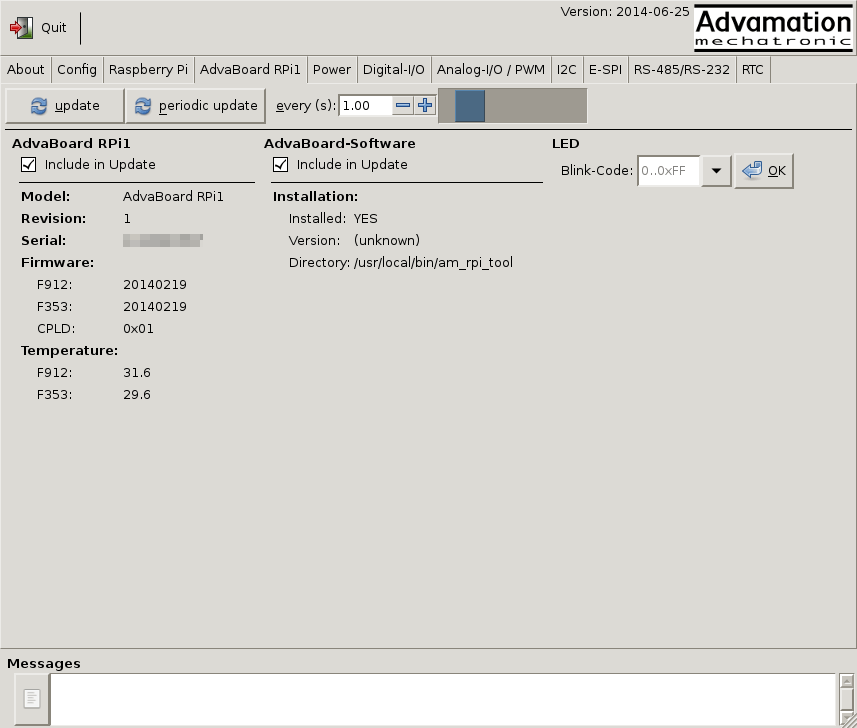Click inside the Messages text area
Image resolution: width=857 pixels, height=728 pixels.
443,699
